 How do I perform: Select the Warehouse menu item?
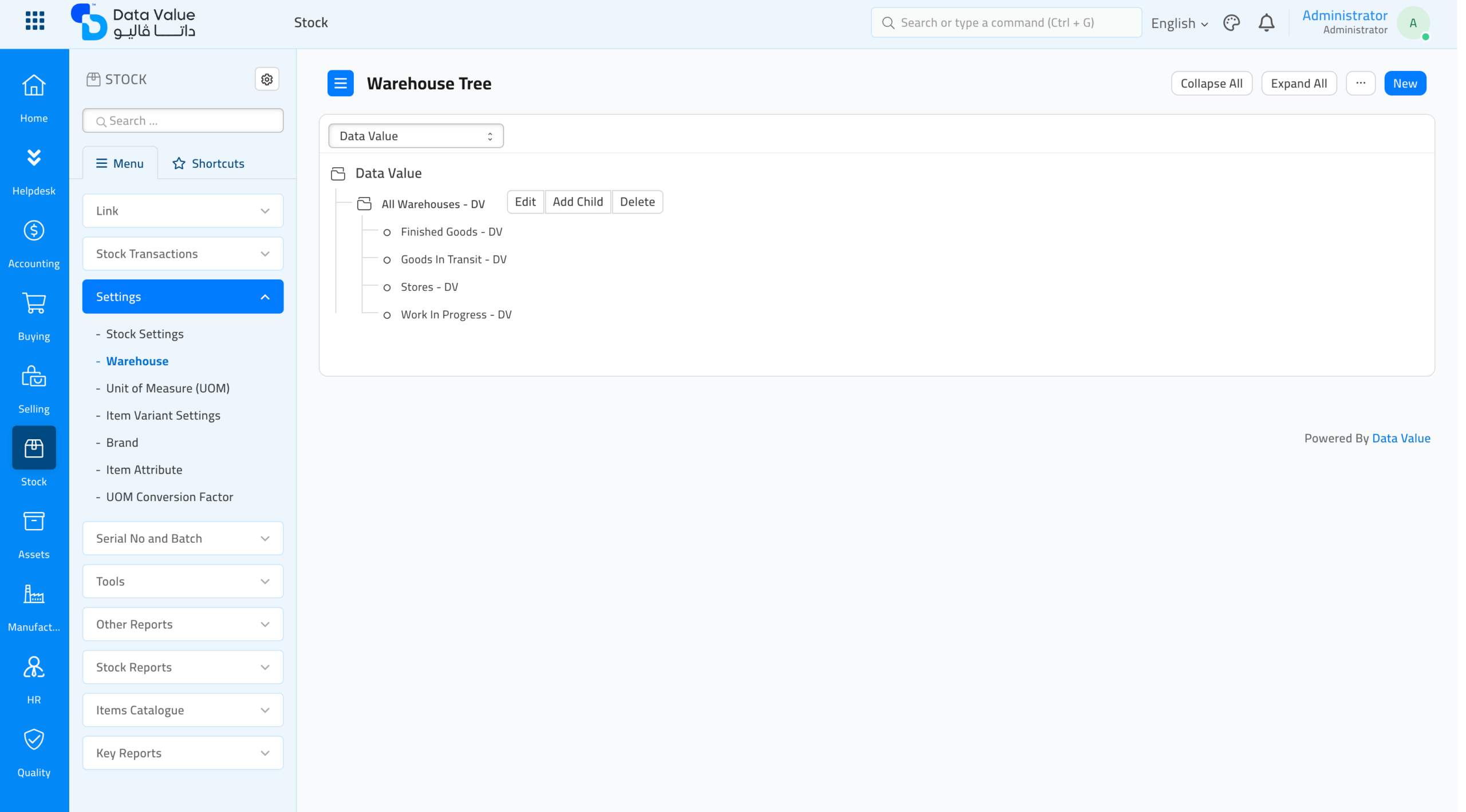pyautogui.click(x=137, y=361)
